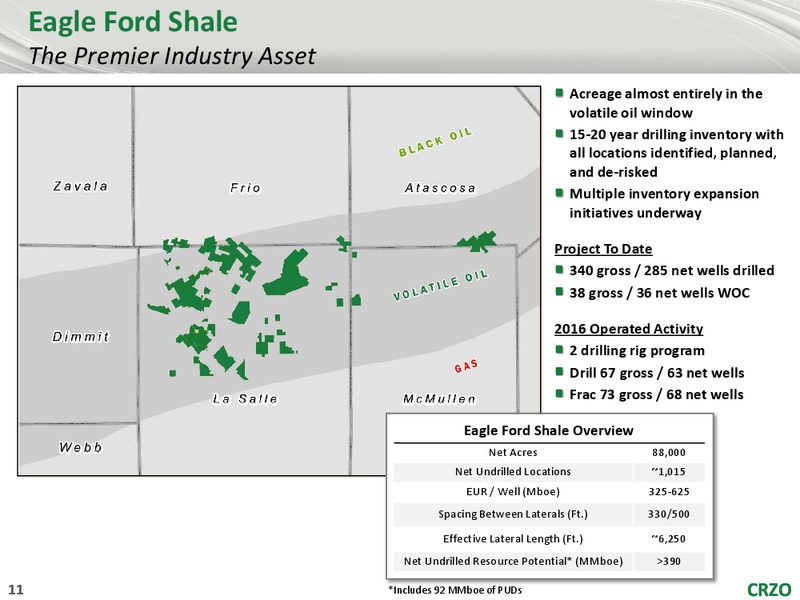Click '*Includes 92 MMboe of PUDs' footnote
The width and height of the screenshot is (800, 600).
pos(455,590)
